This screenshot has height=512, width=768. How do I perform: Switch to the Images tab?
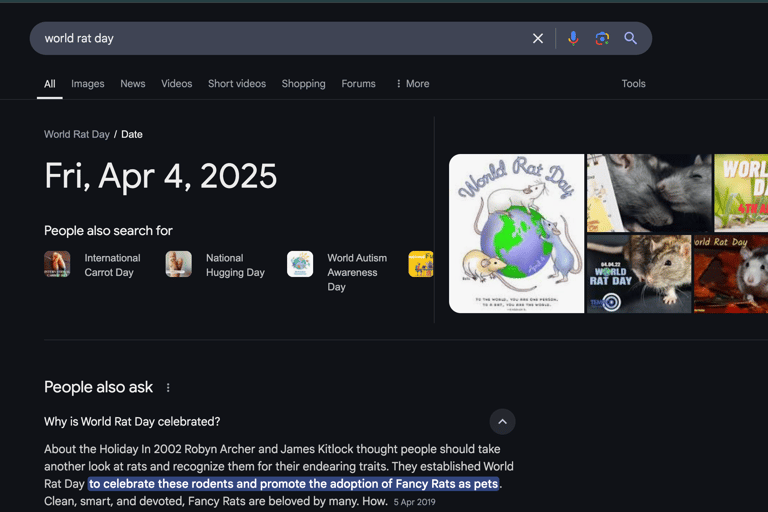pos(88,84)
